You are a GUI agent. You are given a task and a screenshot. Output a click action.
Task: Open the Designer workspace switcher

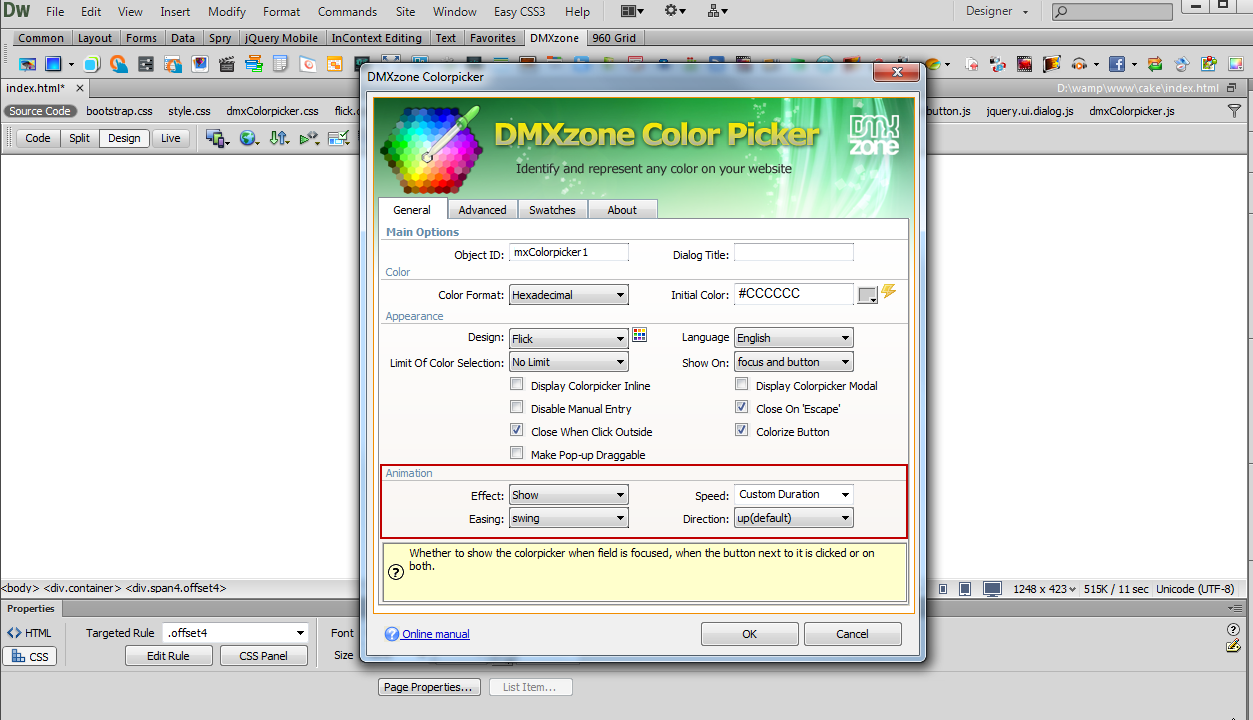coord(997,11)
